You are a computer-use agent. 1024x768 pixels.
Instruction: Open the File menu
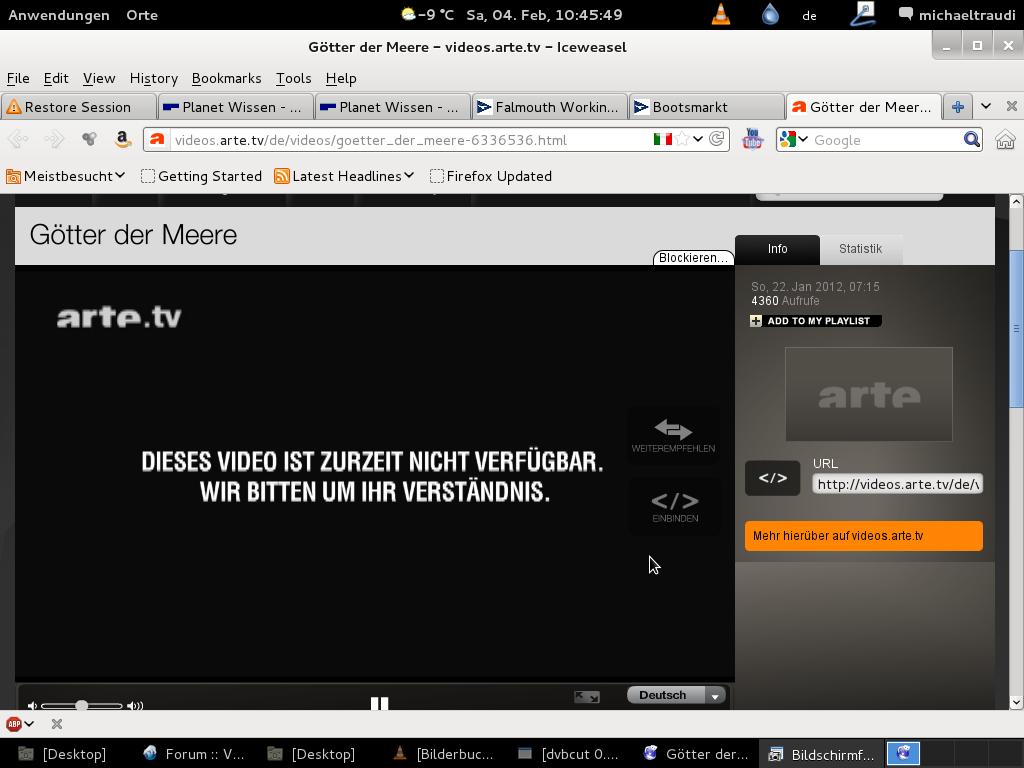[x=18, y=78]
